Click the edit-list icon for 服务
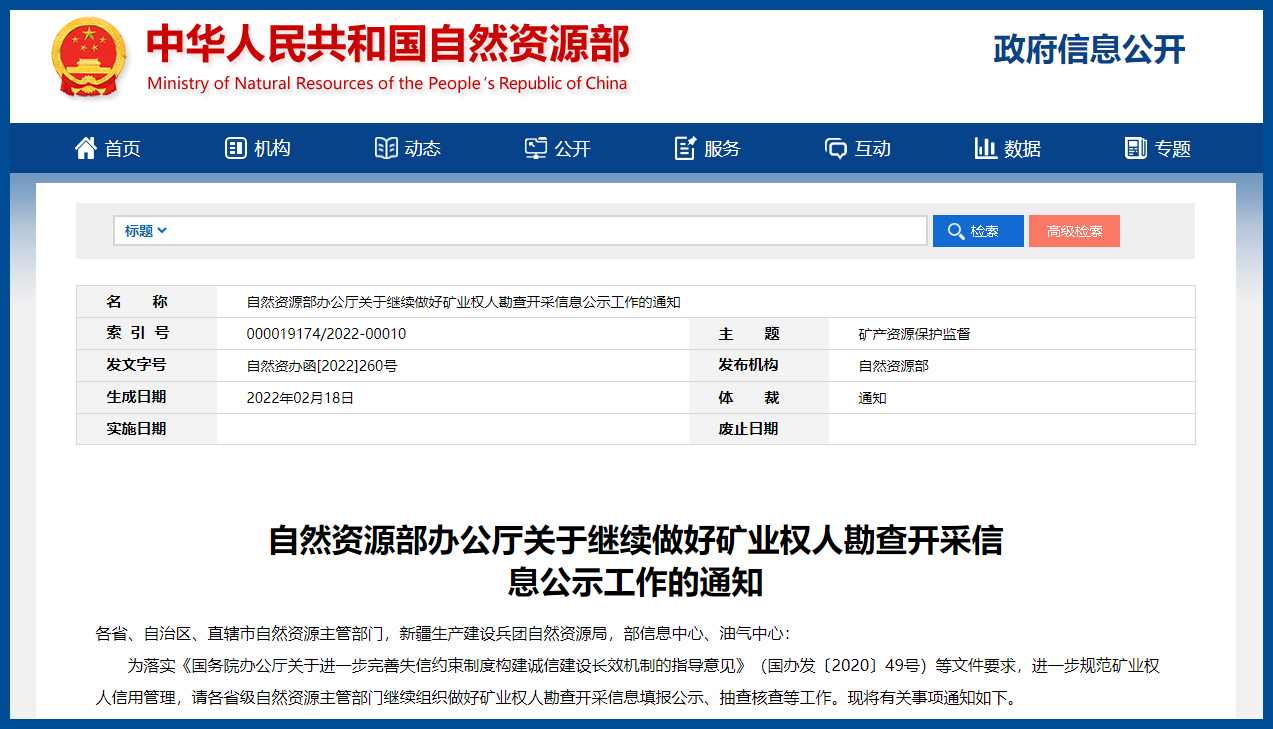 coord(686,148)
